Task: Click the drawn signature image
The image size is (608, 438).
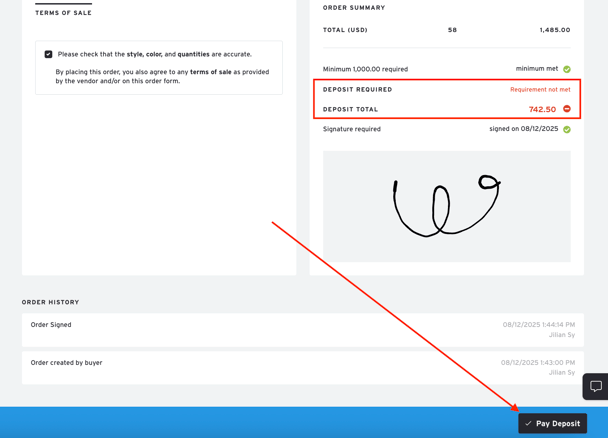Action: point(446,207)
